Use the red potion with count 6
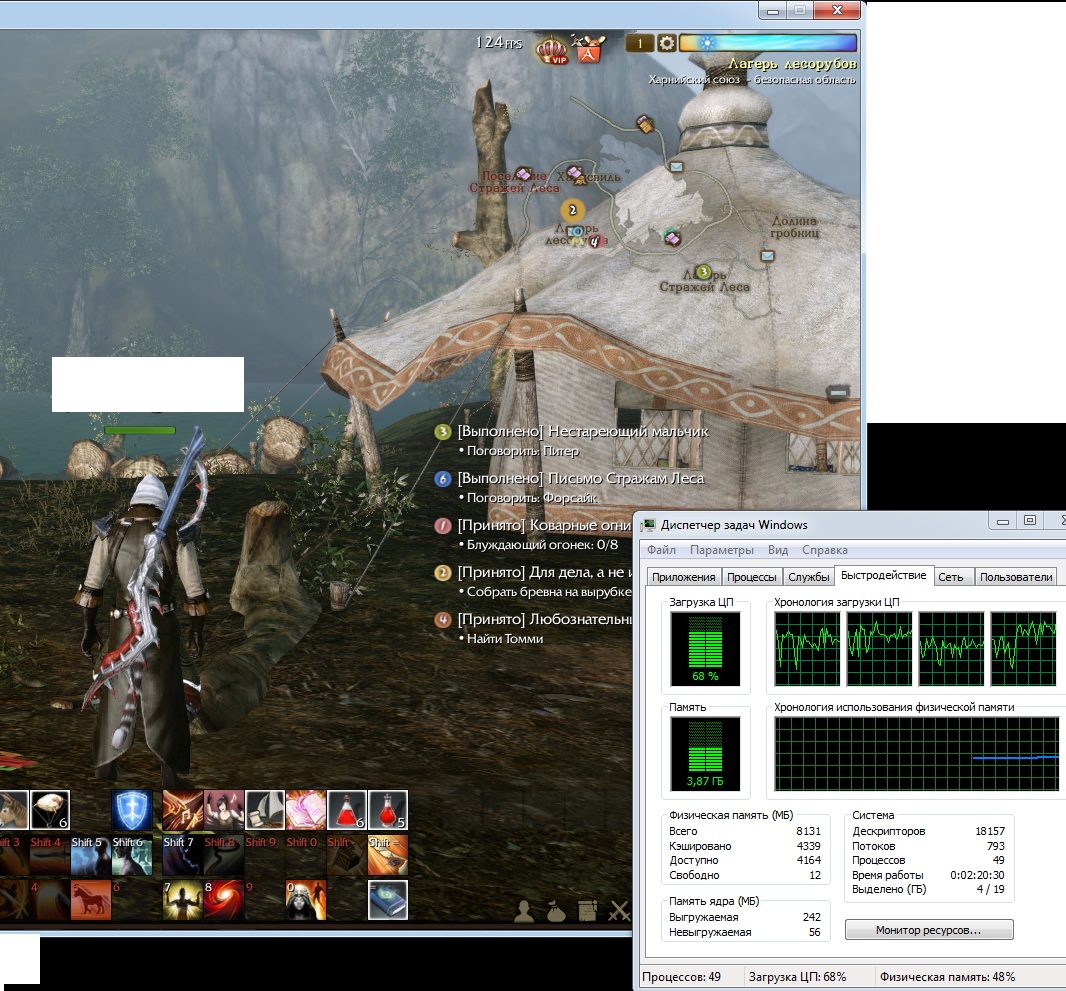1066x991 pixels. [x=347, y=810]
